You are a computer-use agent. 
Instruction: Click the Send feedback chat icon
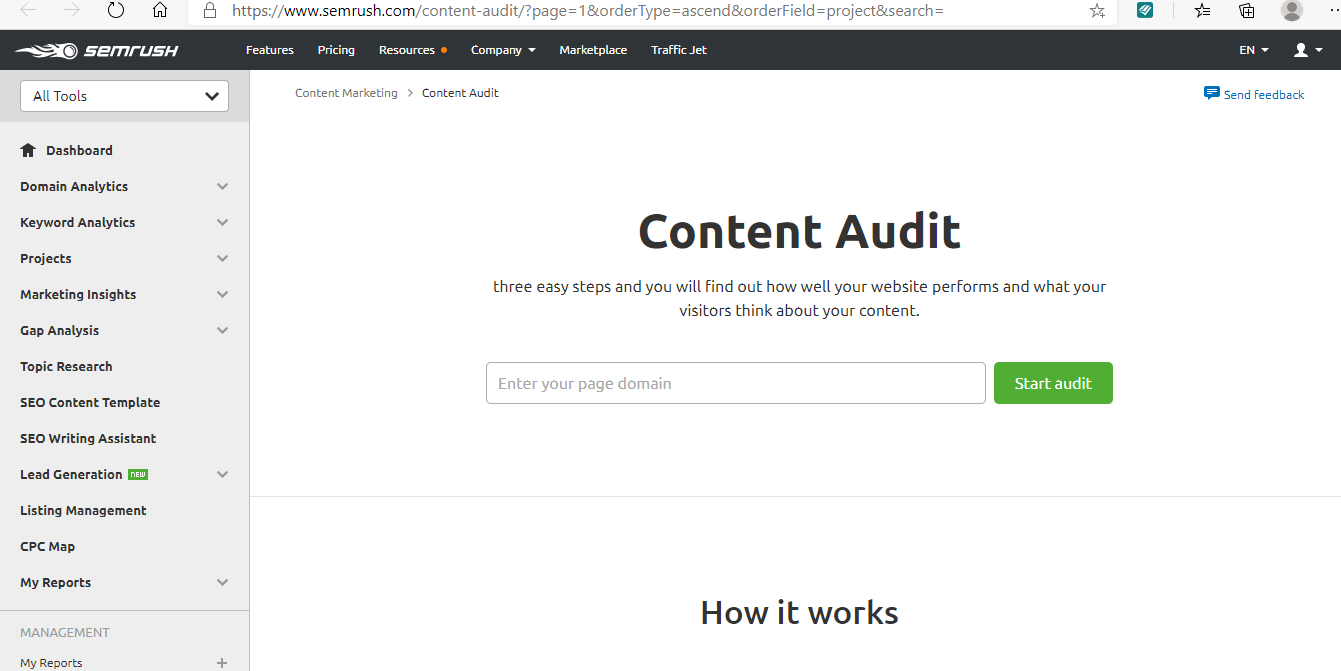pyautogui.click(x=1212, y=94)
